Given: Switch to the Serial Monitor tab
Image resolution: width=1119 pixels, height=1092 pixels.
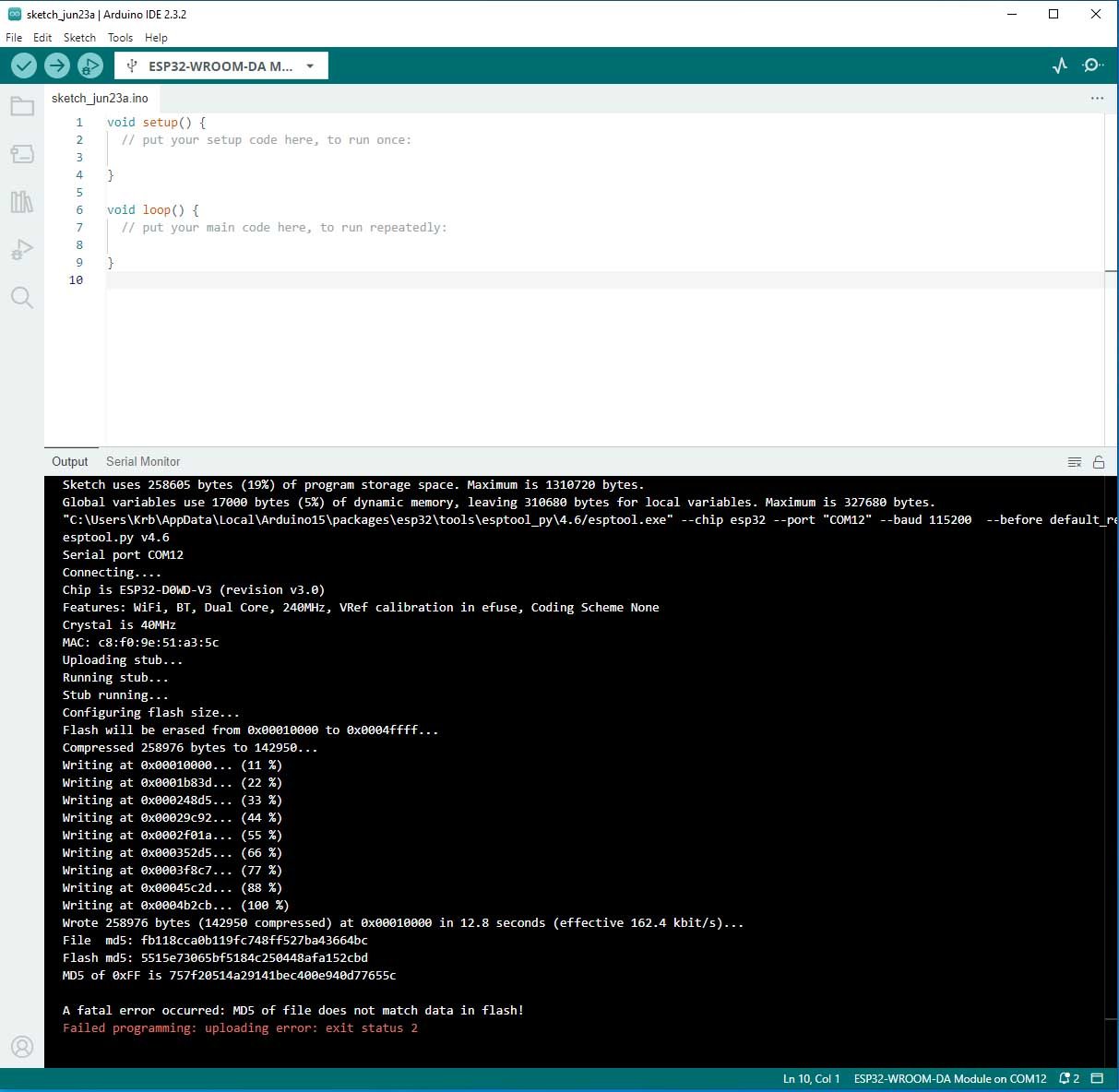Looking at the screenshot, I should point(143,461).
